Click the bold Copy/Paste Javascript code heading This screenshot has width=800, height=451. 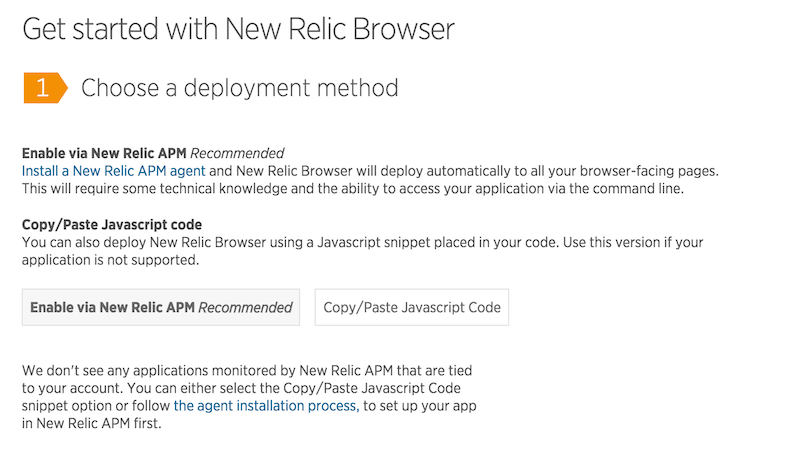112,224
